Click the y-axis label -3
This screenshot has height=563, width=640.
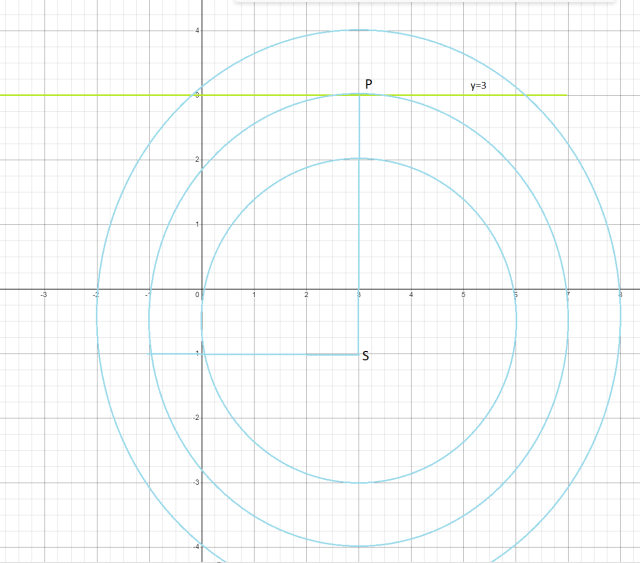196,482
